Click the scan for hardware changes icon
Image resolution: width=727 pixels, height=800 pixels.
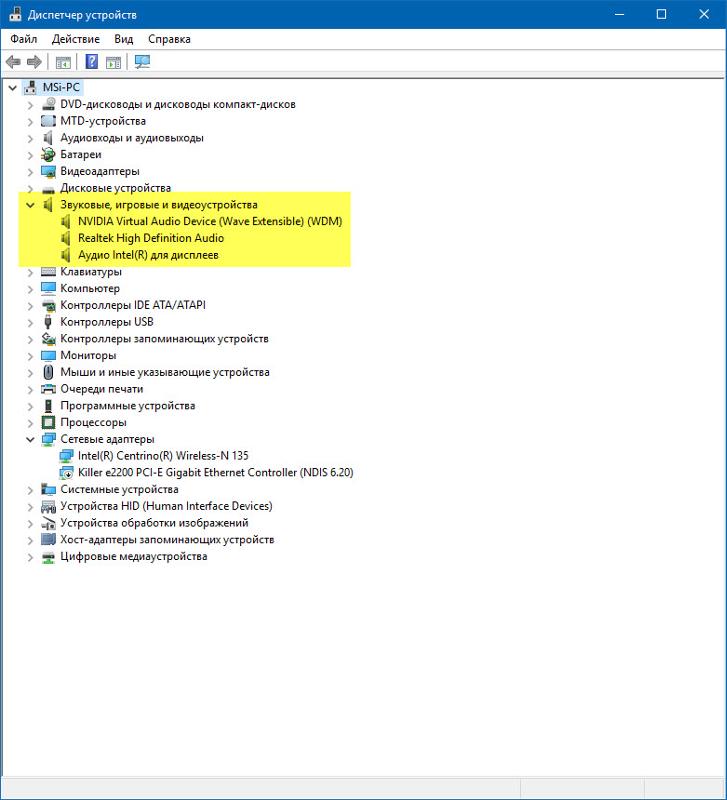(x=142, y=62)
